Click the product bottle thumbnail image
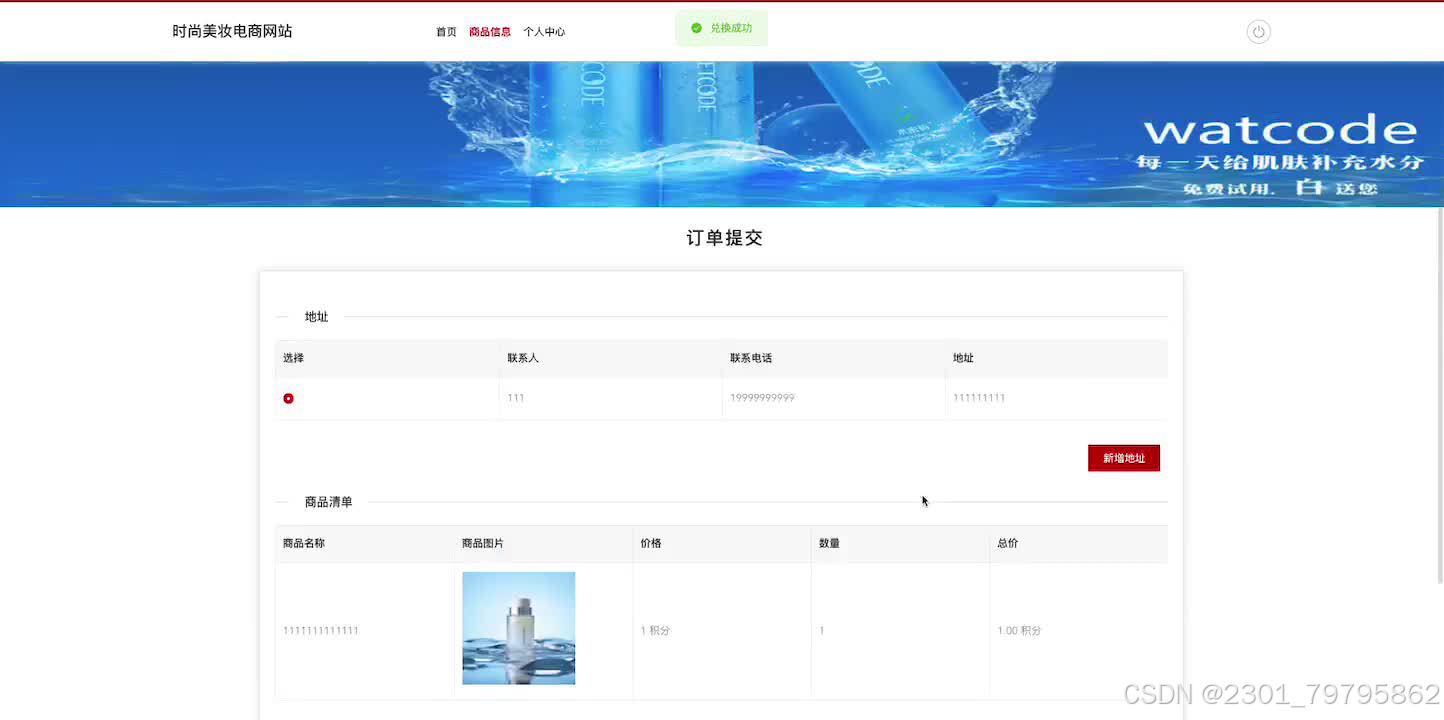This screenshot has height=720, width=1444. point(518,628)
